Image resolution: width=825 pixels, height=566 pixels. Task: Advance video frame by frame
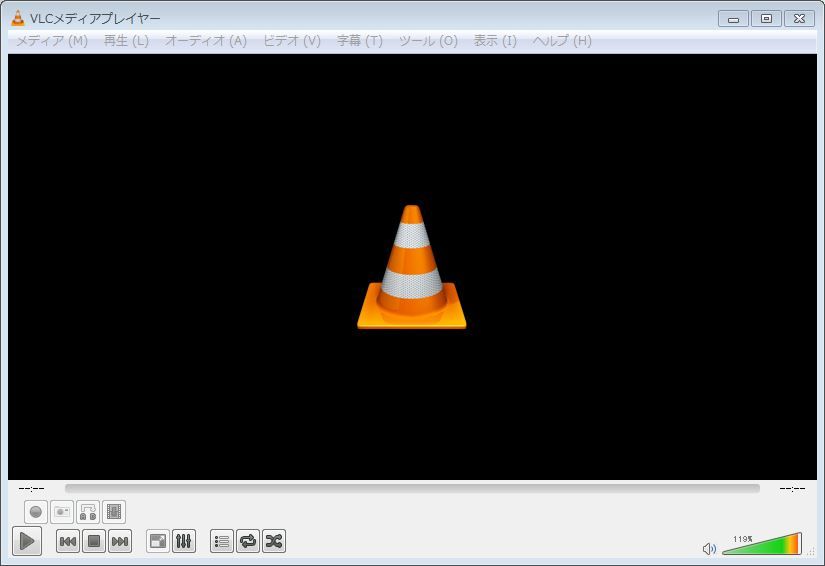pos(114,512)
